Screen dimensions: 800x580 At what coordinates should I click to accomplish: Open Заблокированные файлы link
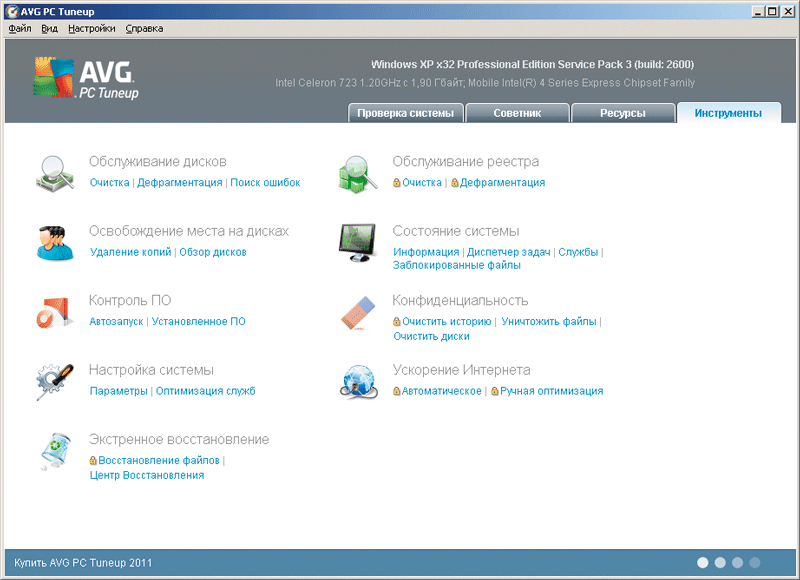457,265
